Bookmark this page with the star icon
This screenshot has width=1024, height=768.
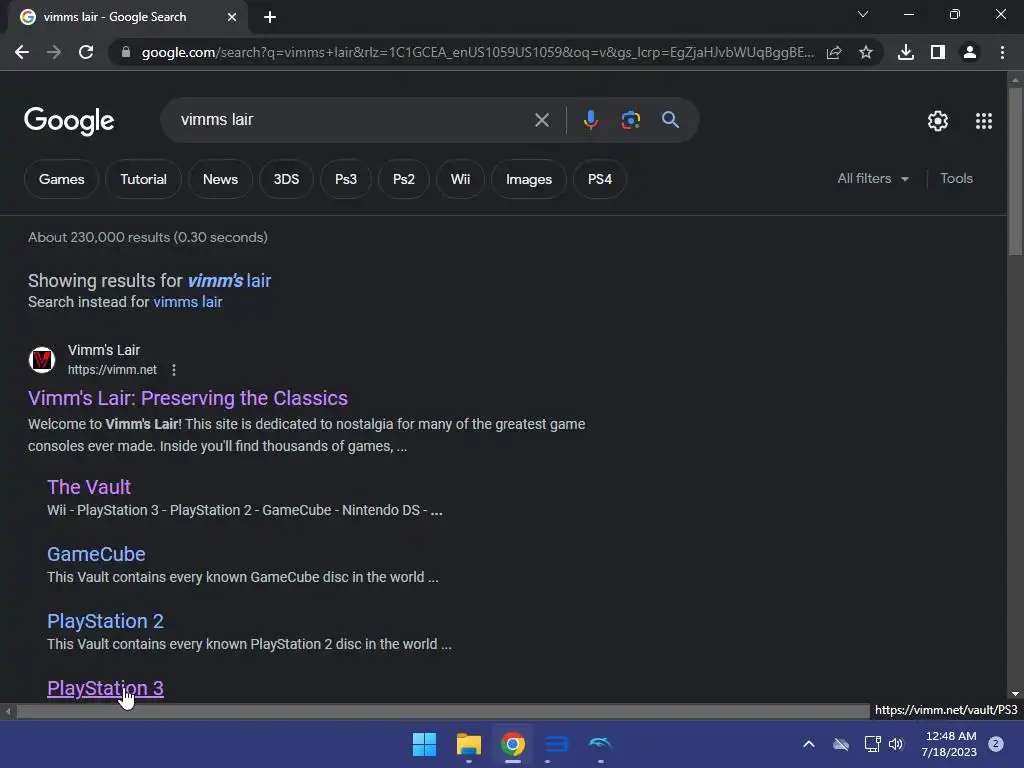(865, 52)
